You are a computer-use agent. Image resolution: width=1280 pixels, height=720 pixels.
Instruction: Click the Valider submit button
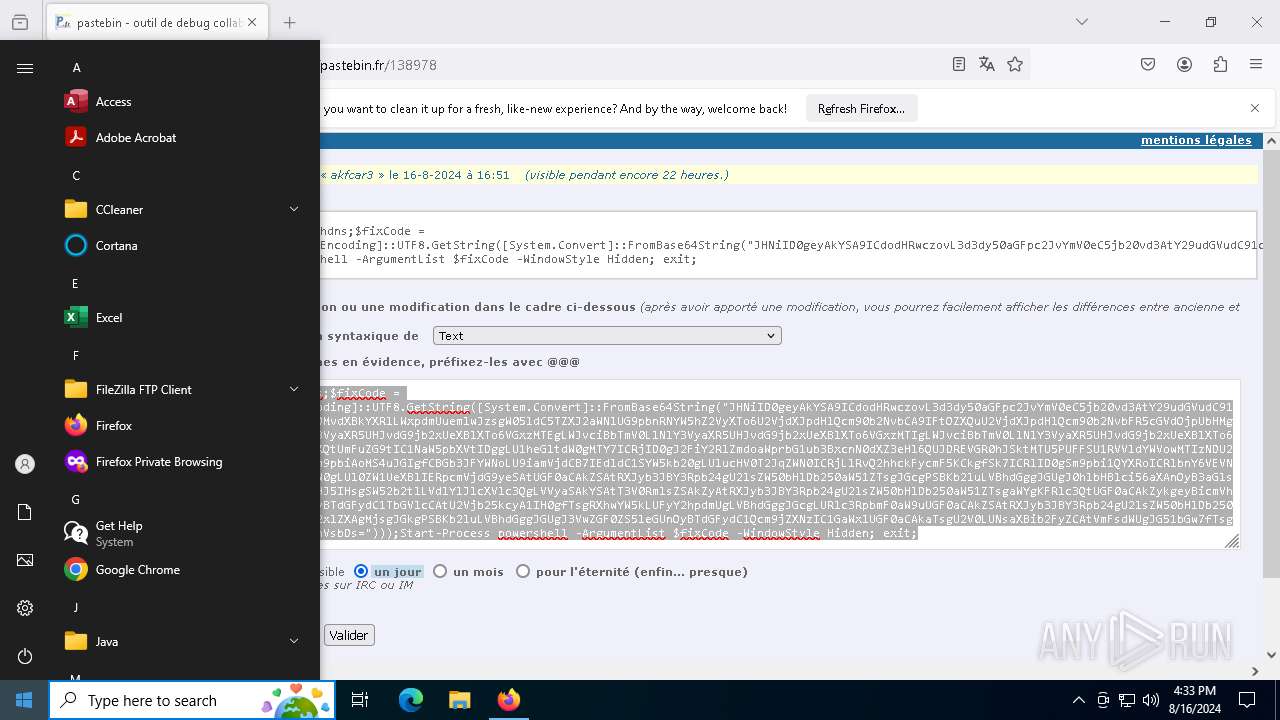(x=349, y=635)
